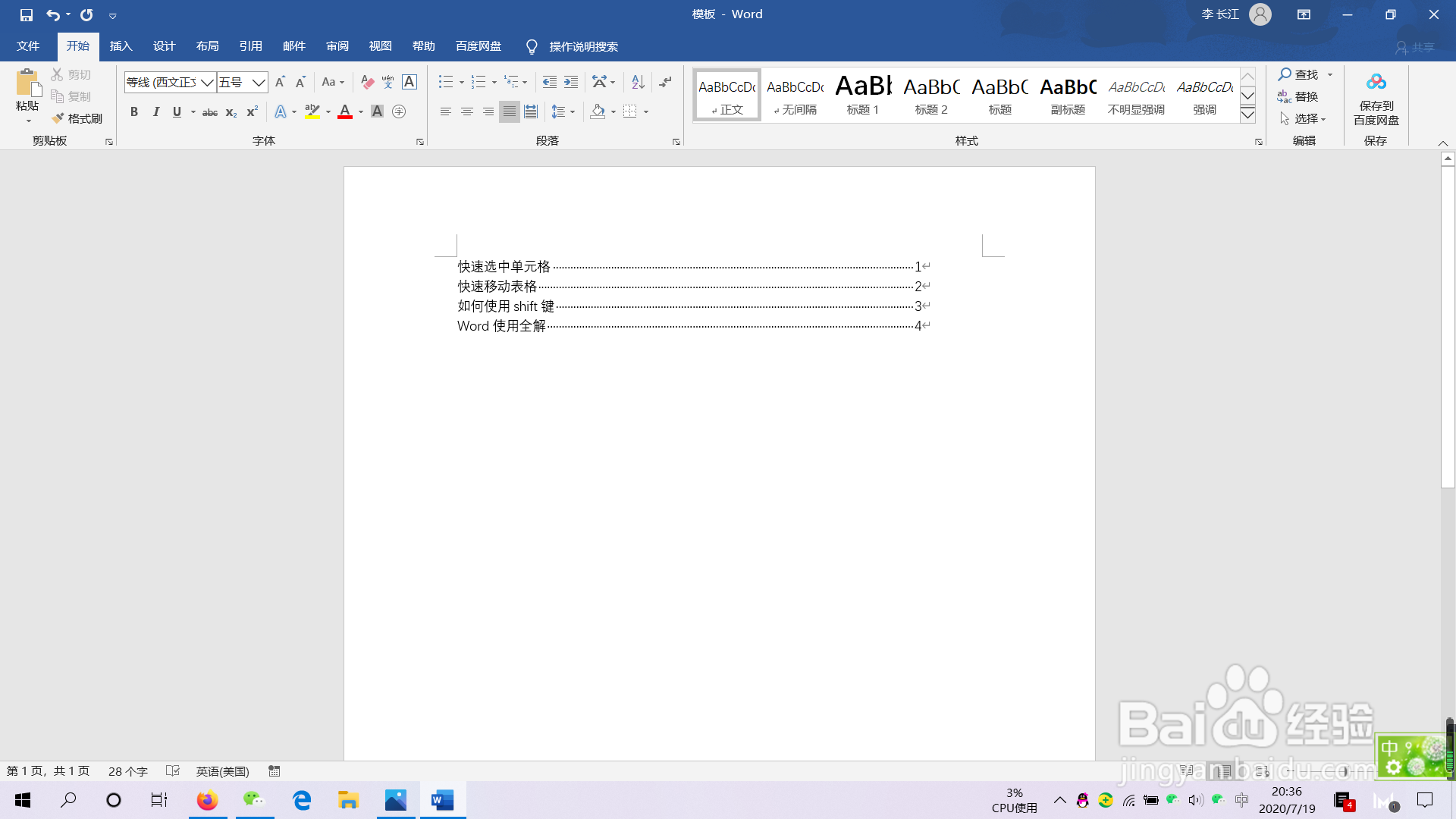
Task: Apply yellow text highlight color
Action: tap(312, 111)
